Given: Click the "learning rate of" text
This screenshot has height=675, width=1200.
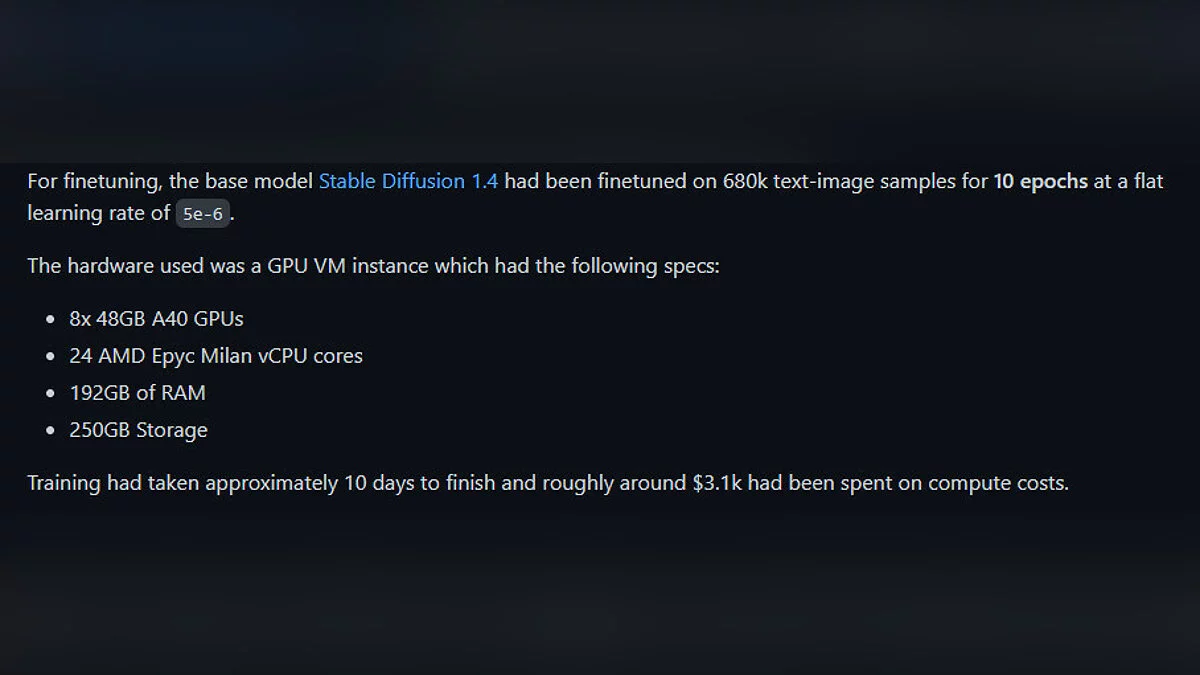Looking at the screenshot, I should 98,213.
